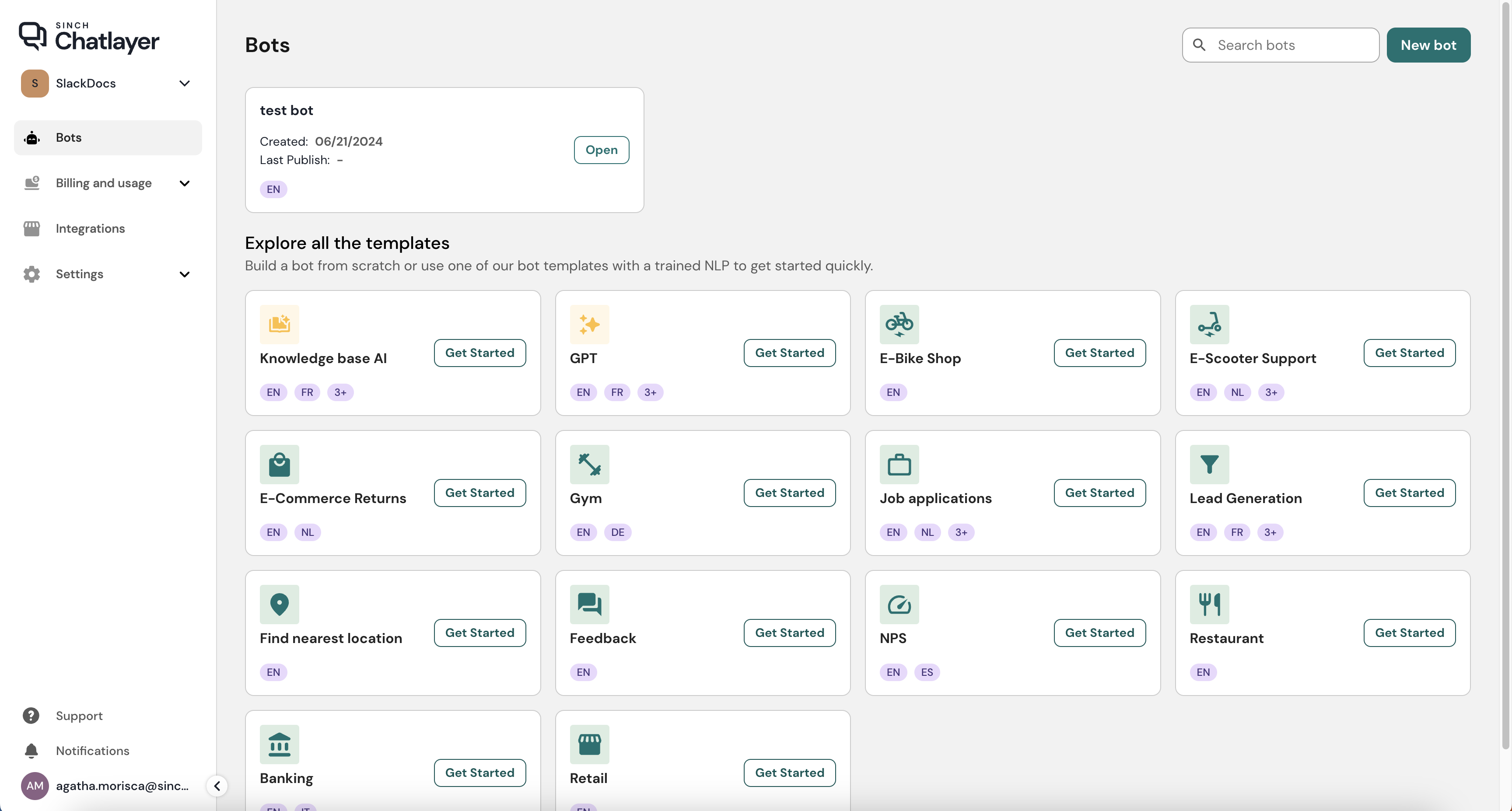Image resolution: width=1512 pixels, height=811 pixels.
Task: Click the Banking building icon
Action: pos(280,744)
